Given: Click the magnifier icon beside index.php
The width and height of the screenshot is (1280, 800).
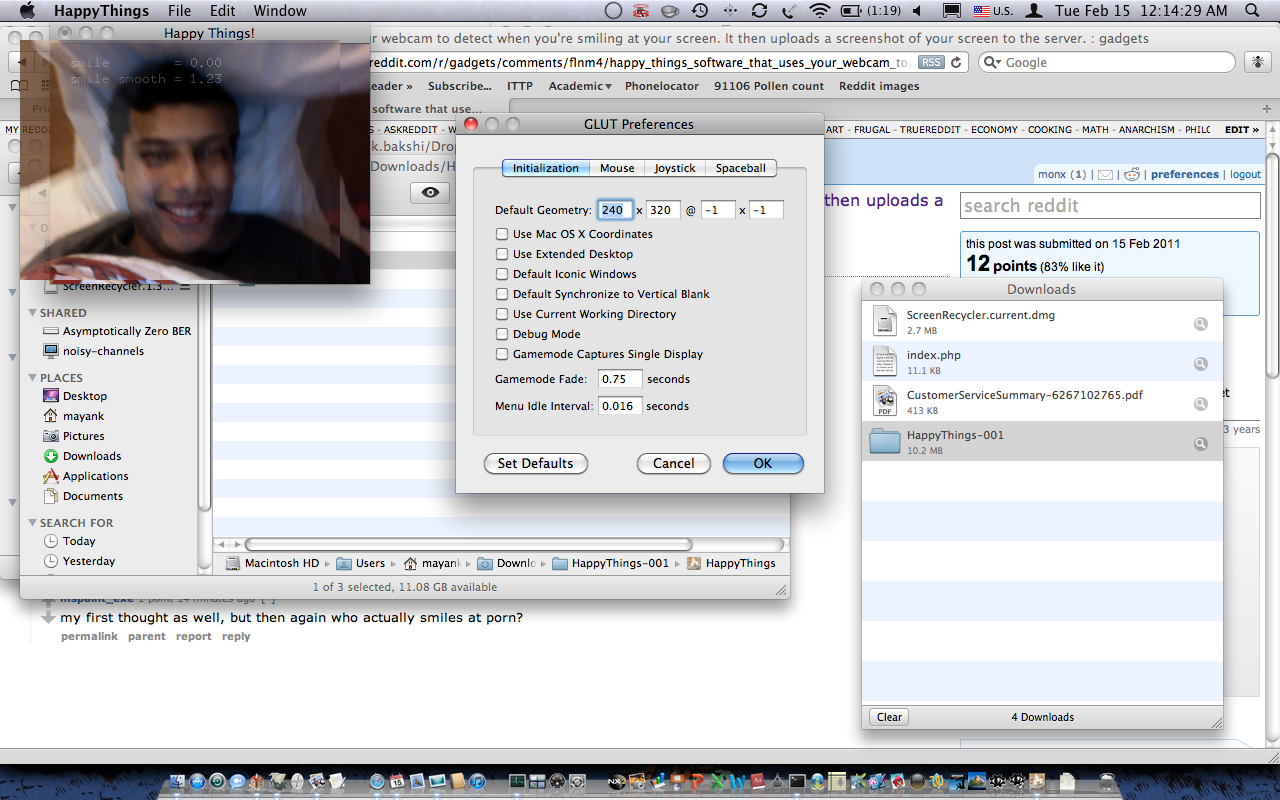Looking at the screenshot, I should tap(1200, 364).
